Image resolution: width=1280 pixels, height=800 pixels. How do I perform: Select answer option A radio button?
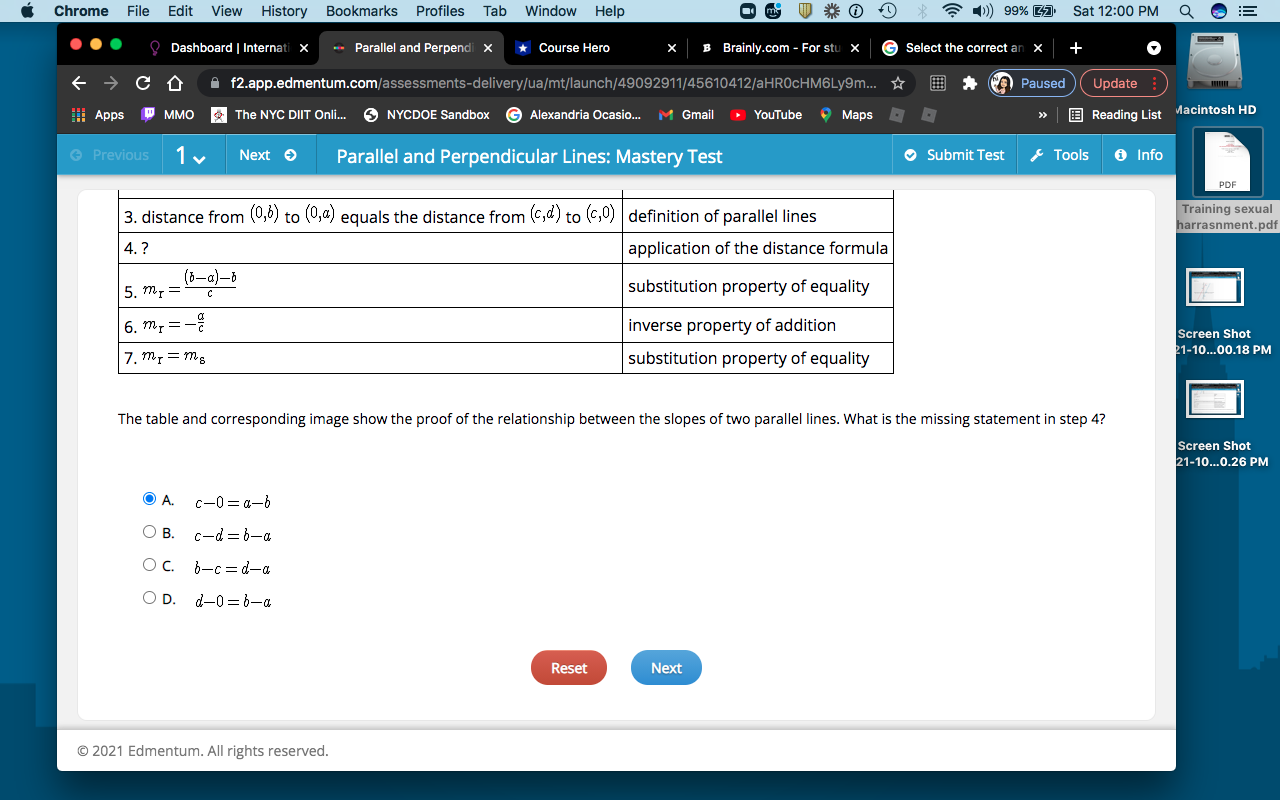click(x=150, y=498)
